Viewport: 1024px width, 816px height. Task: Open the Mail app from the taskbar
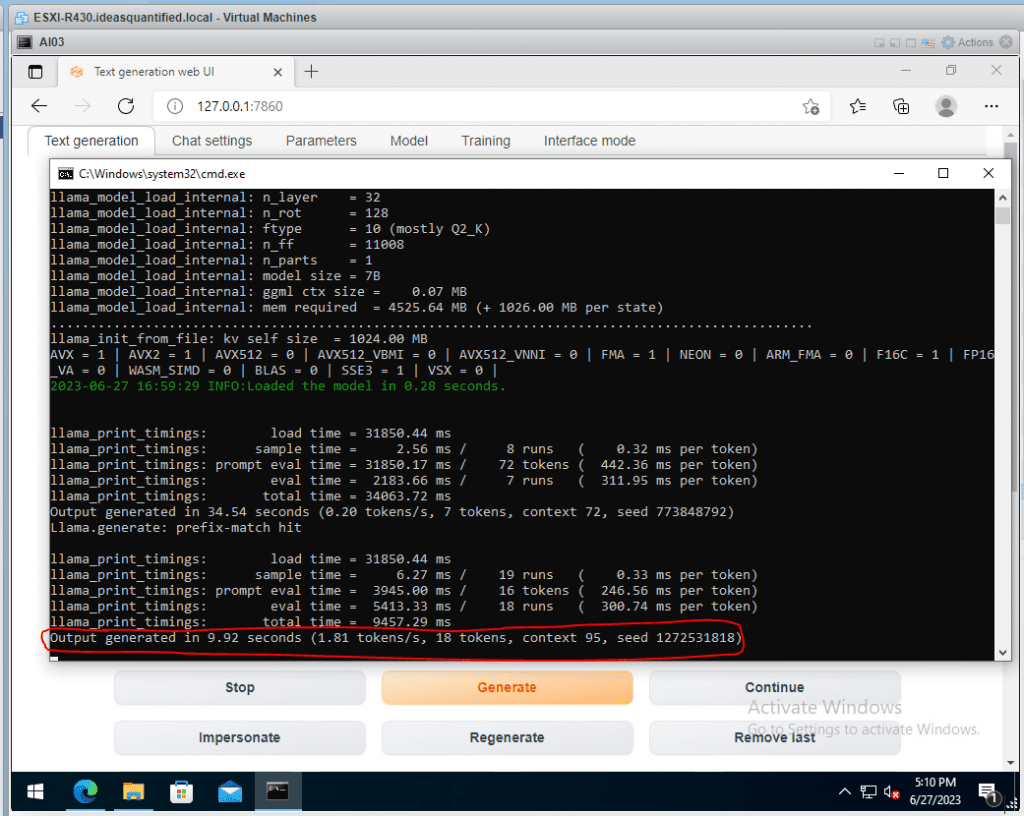pyautogui.click(x=230, y=792)
